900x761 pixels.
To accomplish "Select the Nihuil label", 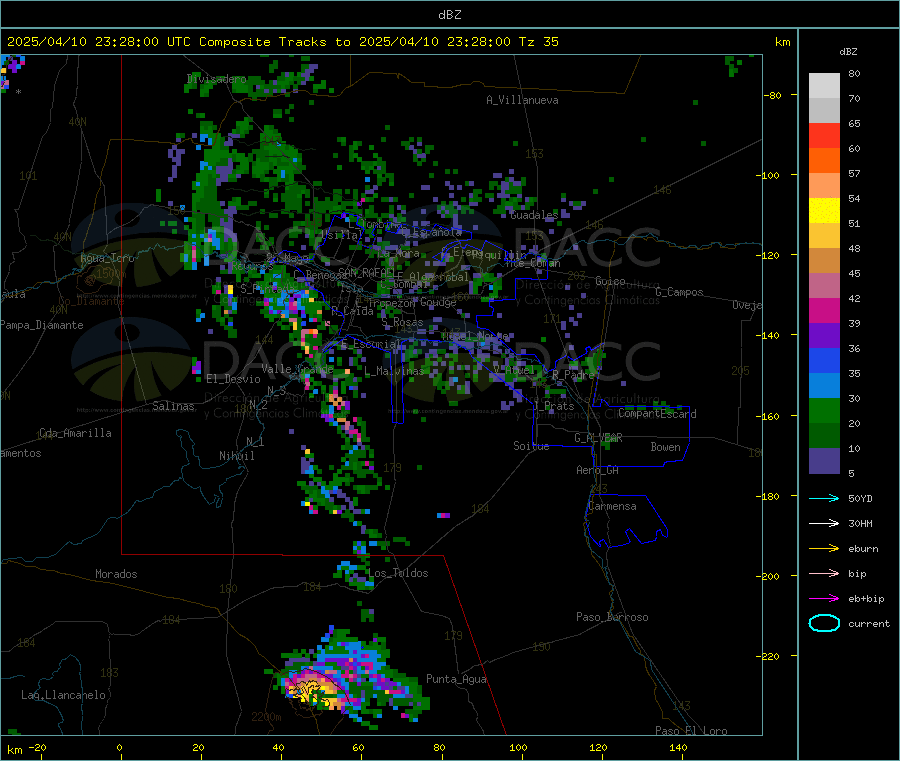I will click(236, 456).
